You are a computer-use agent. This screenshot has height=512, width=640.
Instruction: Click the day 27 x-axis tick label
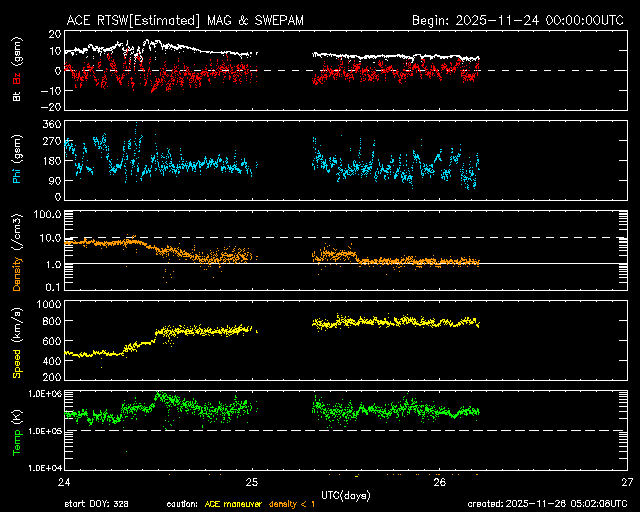pos(626,482)
